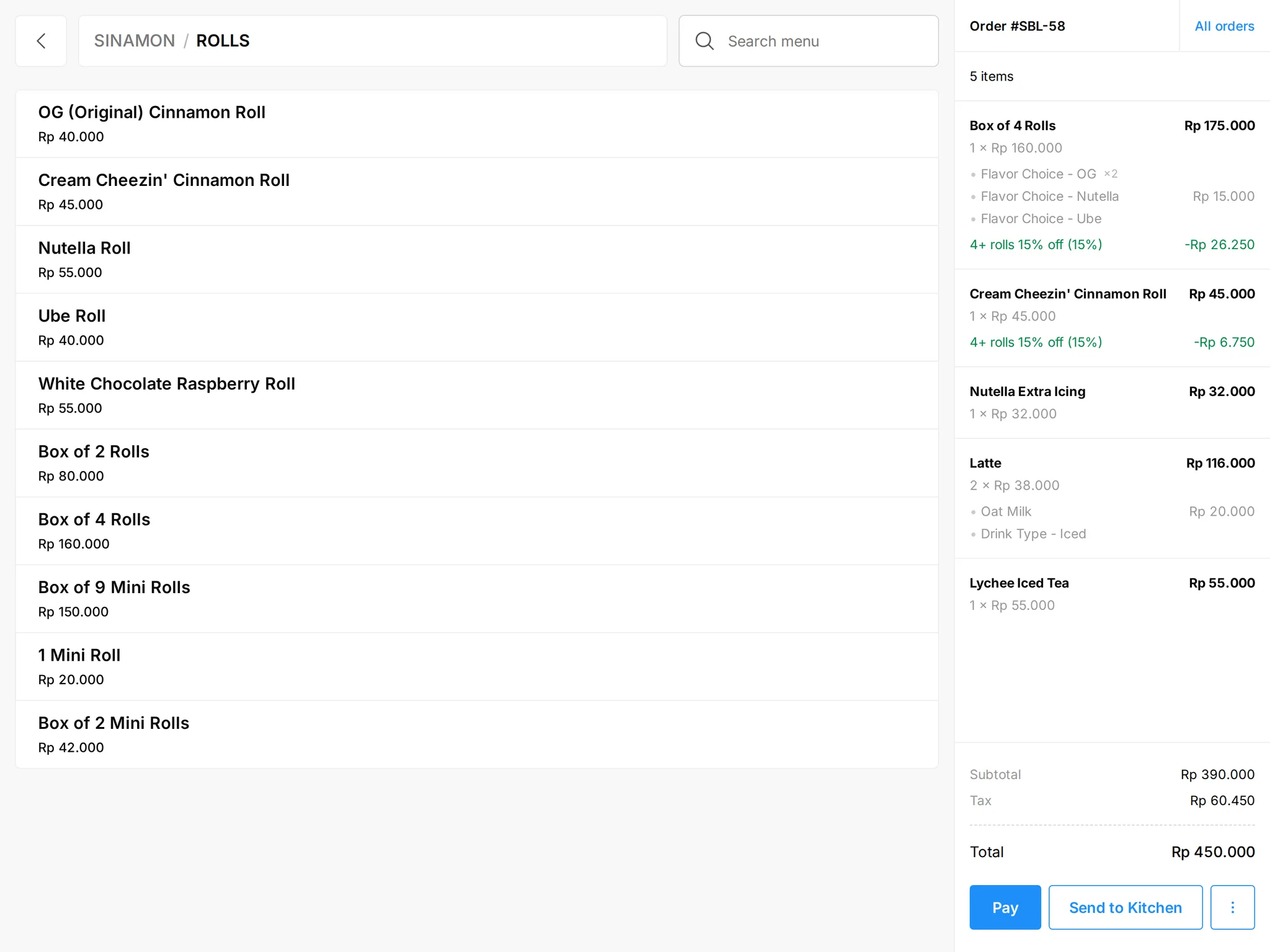Add Box of 2 Mini Rolls item
The width and height of the screenshot is (1270, 952).
pyautogui.click(x=477, y=734)
